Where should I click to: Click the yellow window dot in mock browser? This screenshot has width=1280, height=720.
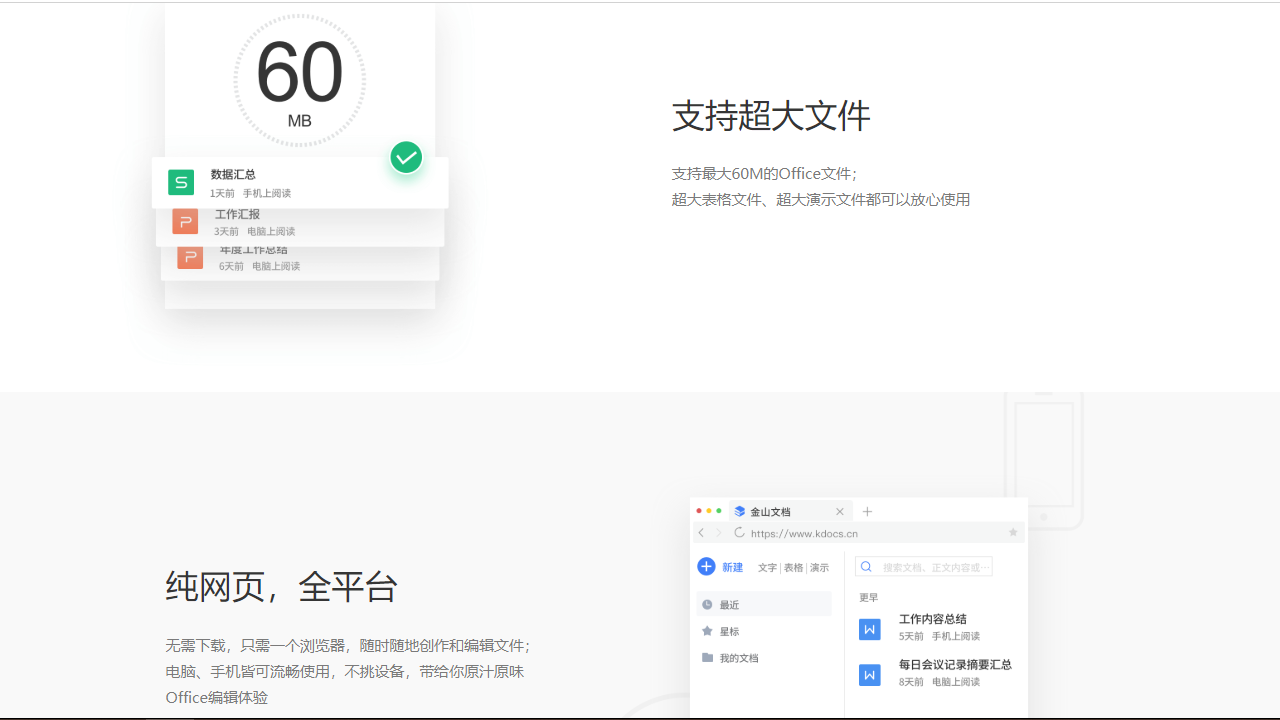click(x=709, y=511)
